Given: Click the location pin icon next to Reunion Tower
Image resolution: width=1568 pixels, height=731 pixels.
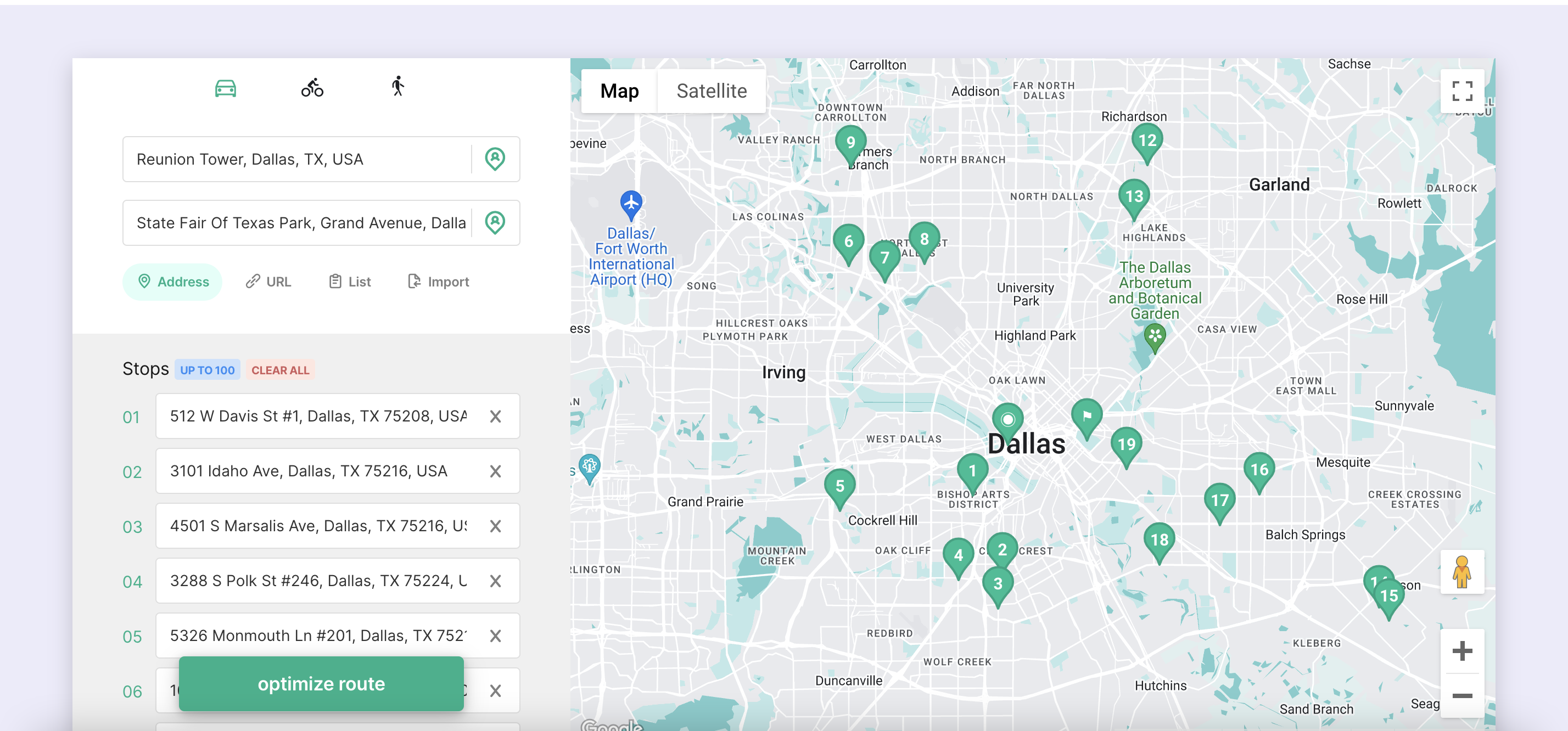Looking at the screenshot, I should click(x=495, y=159).
